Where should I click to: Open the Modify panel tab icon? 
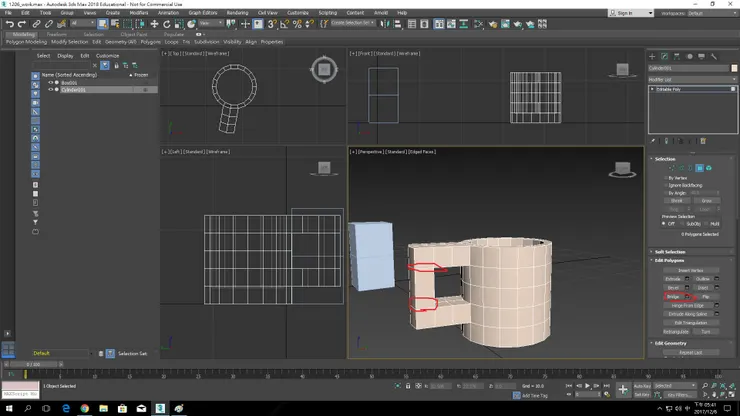coord(664,57)
